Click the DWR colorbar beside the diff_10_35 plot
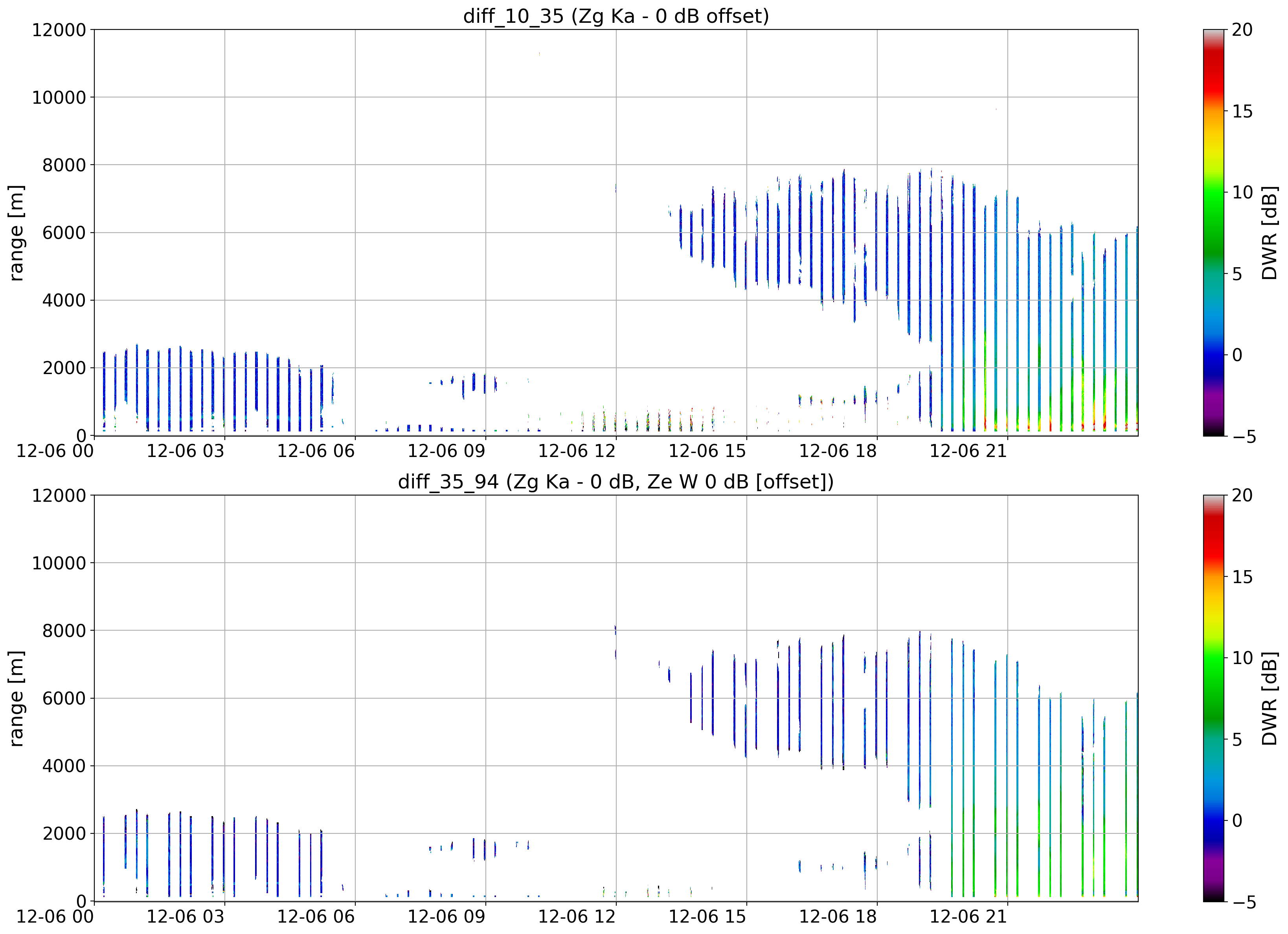Screen dimensions: 1288x934 tap(1214, 233)
